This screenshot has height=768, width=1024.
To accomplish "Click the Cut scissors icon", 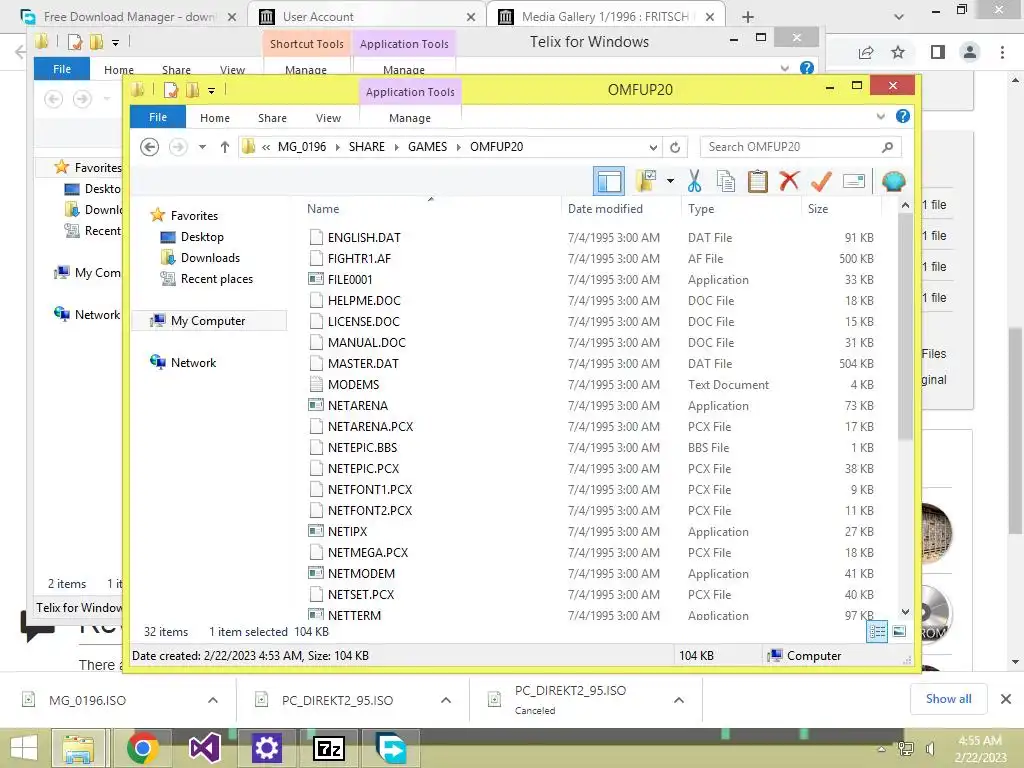I will click(694, 181).
